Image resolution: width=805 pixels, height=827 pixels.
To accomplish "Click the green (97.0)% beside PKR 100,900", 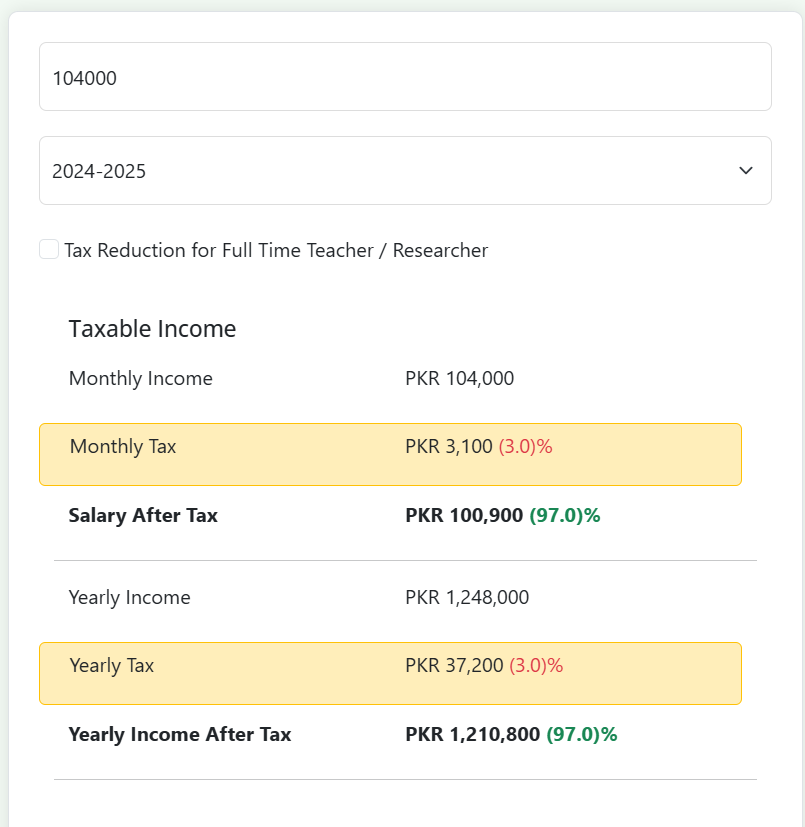I will (565, 515).
